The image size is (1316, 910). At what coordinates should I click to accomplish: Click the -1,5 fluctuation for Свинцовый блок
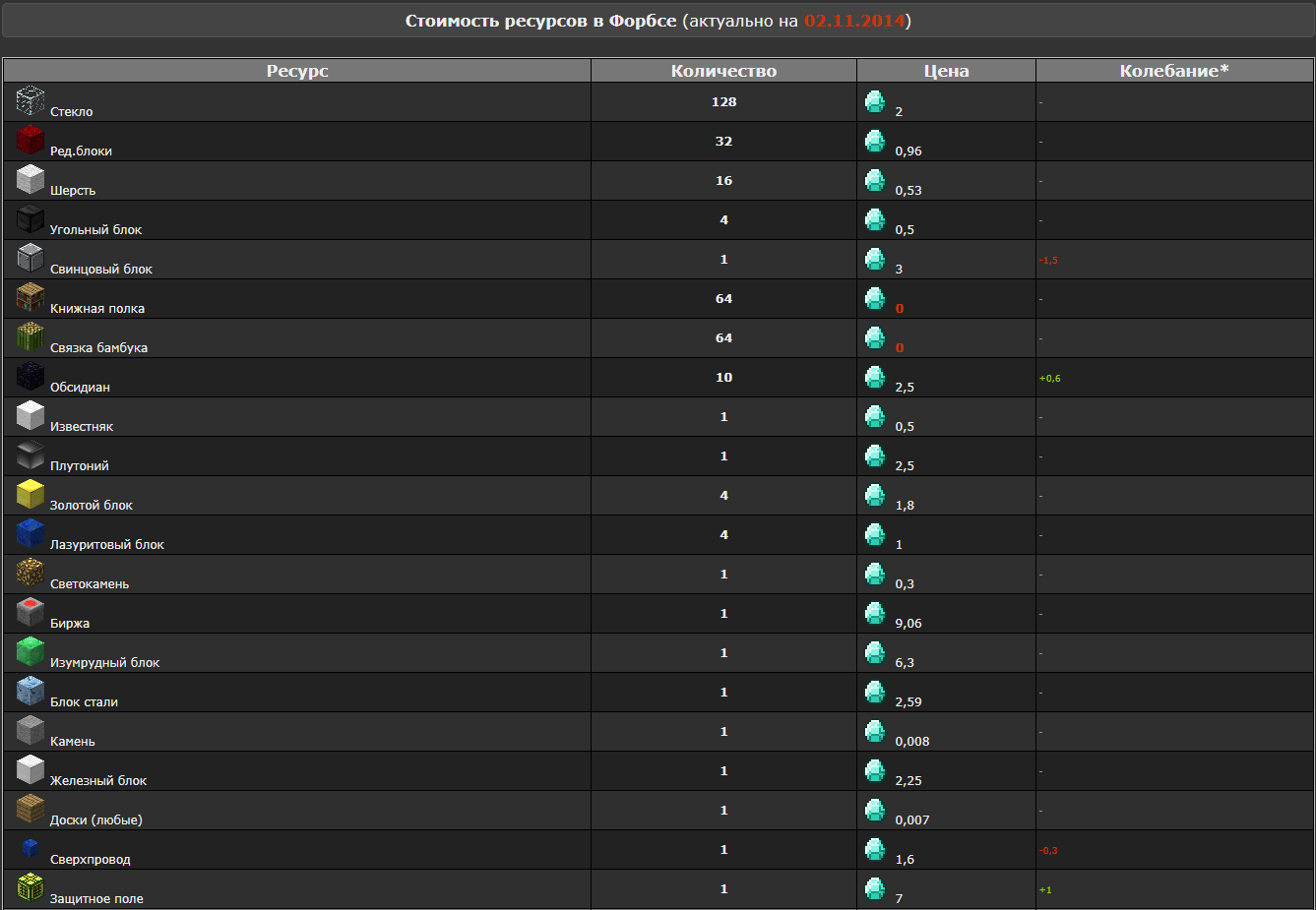click(1048, 261)
